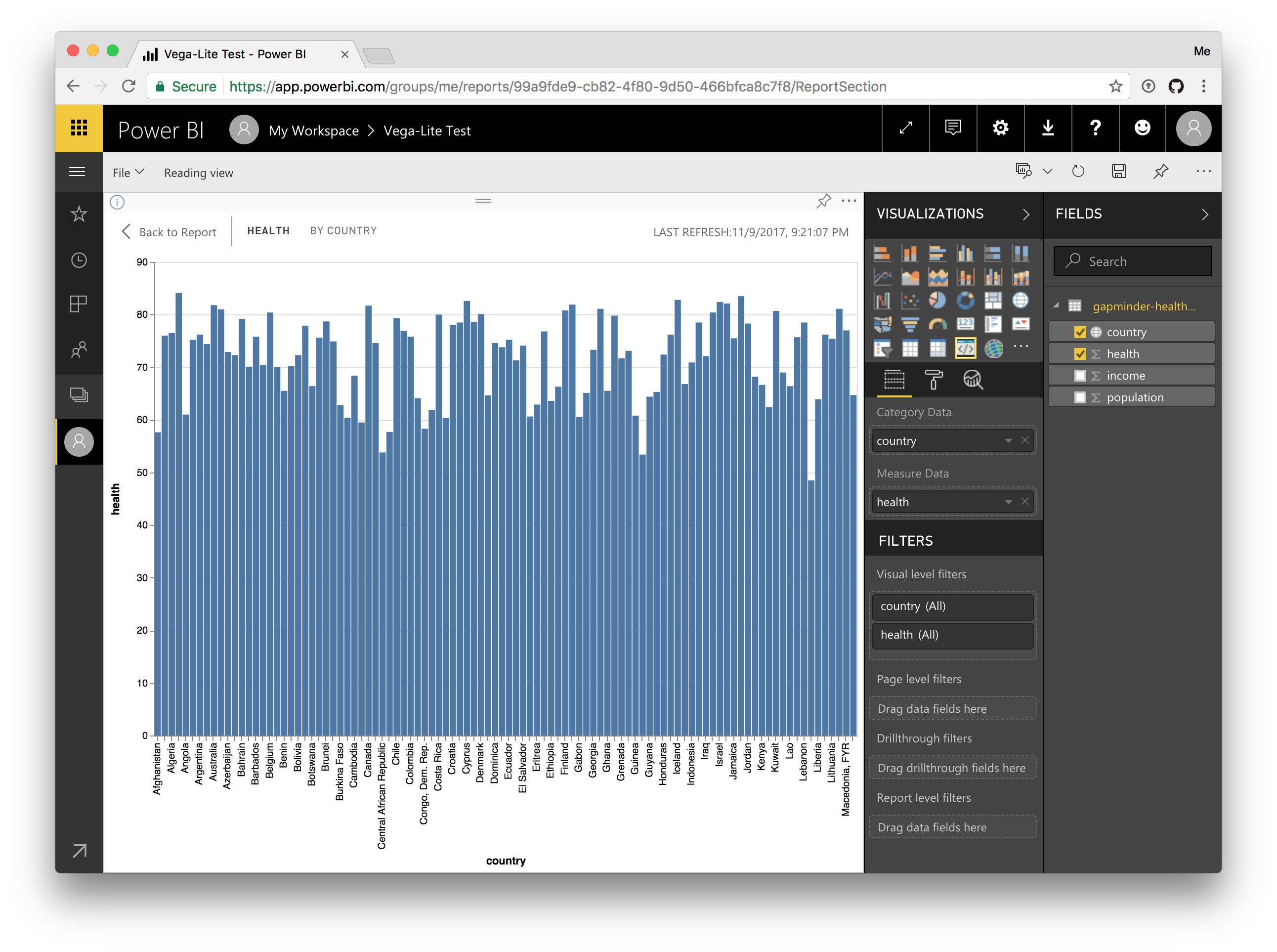Uncheck the country field checkbox
The width and height of the screenshot is (1277, 952).
[x=1080, y=333]
